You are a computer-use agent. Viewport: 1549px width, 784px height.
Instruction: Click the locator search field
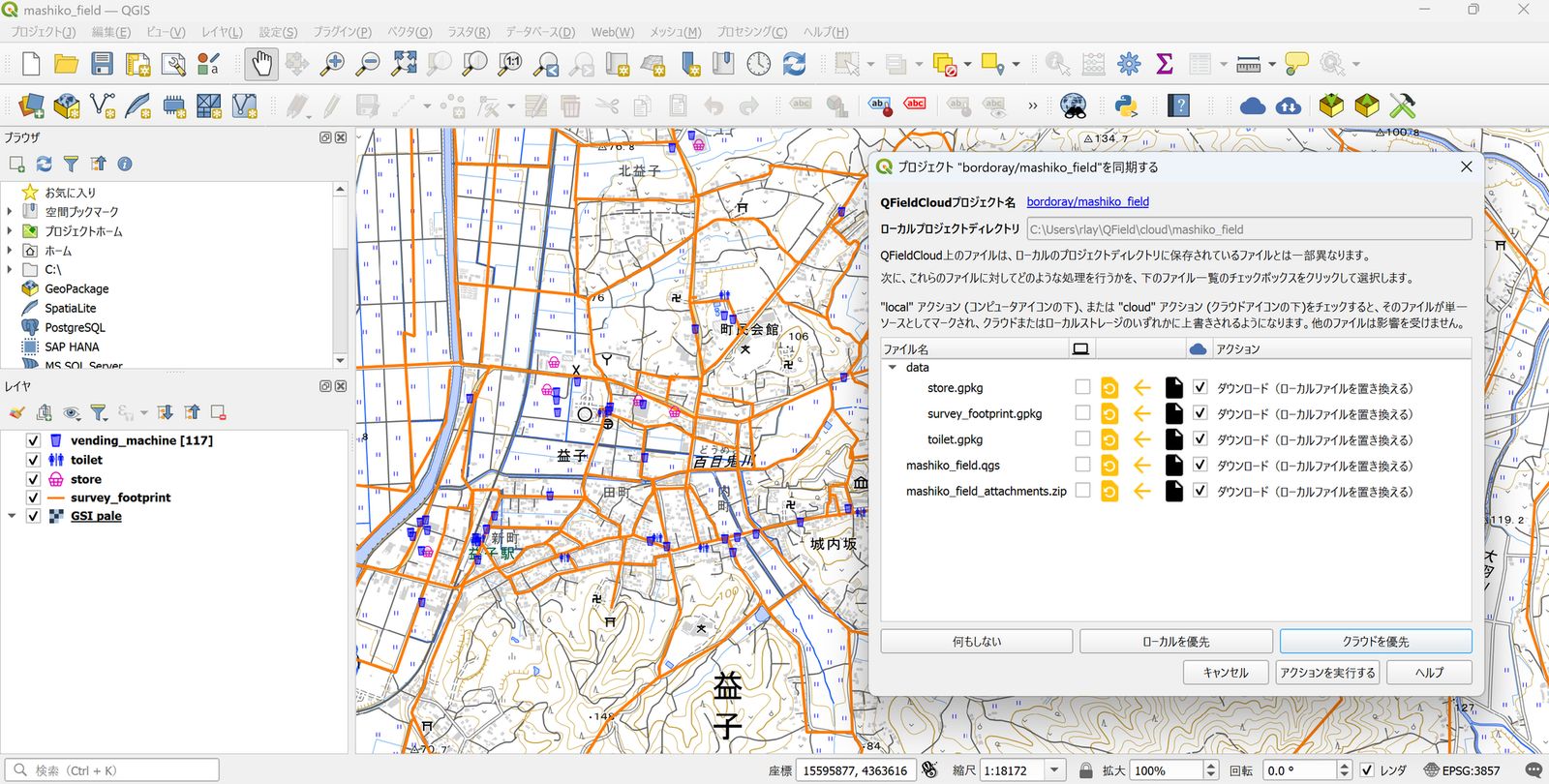[x=111, y=770]
